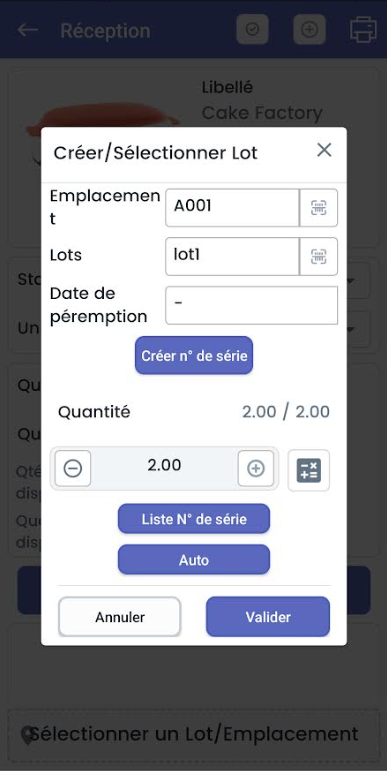The width and height of the screenshot is (387, 771).
Task: Click the Auto button
Action: [x=194, y=560]
